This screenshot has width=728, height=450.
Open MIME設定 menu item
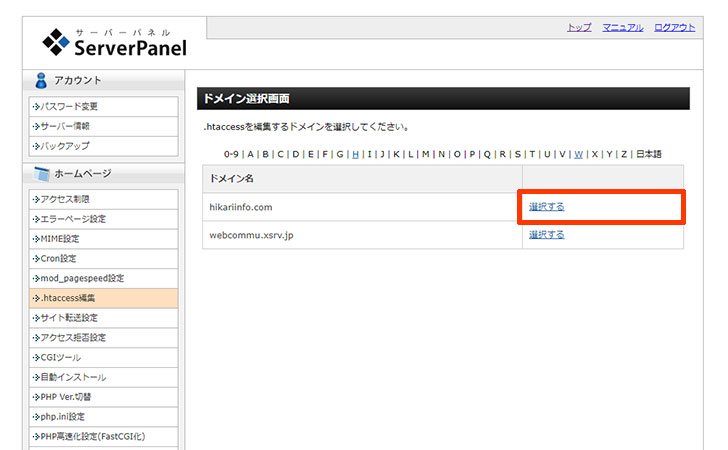(103, 239)
